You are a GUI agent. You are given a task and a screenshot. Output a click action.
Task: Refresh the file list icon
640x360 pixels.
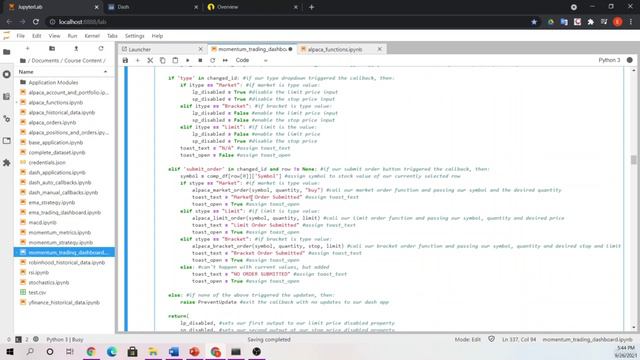(101, 49)
